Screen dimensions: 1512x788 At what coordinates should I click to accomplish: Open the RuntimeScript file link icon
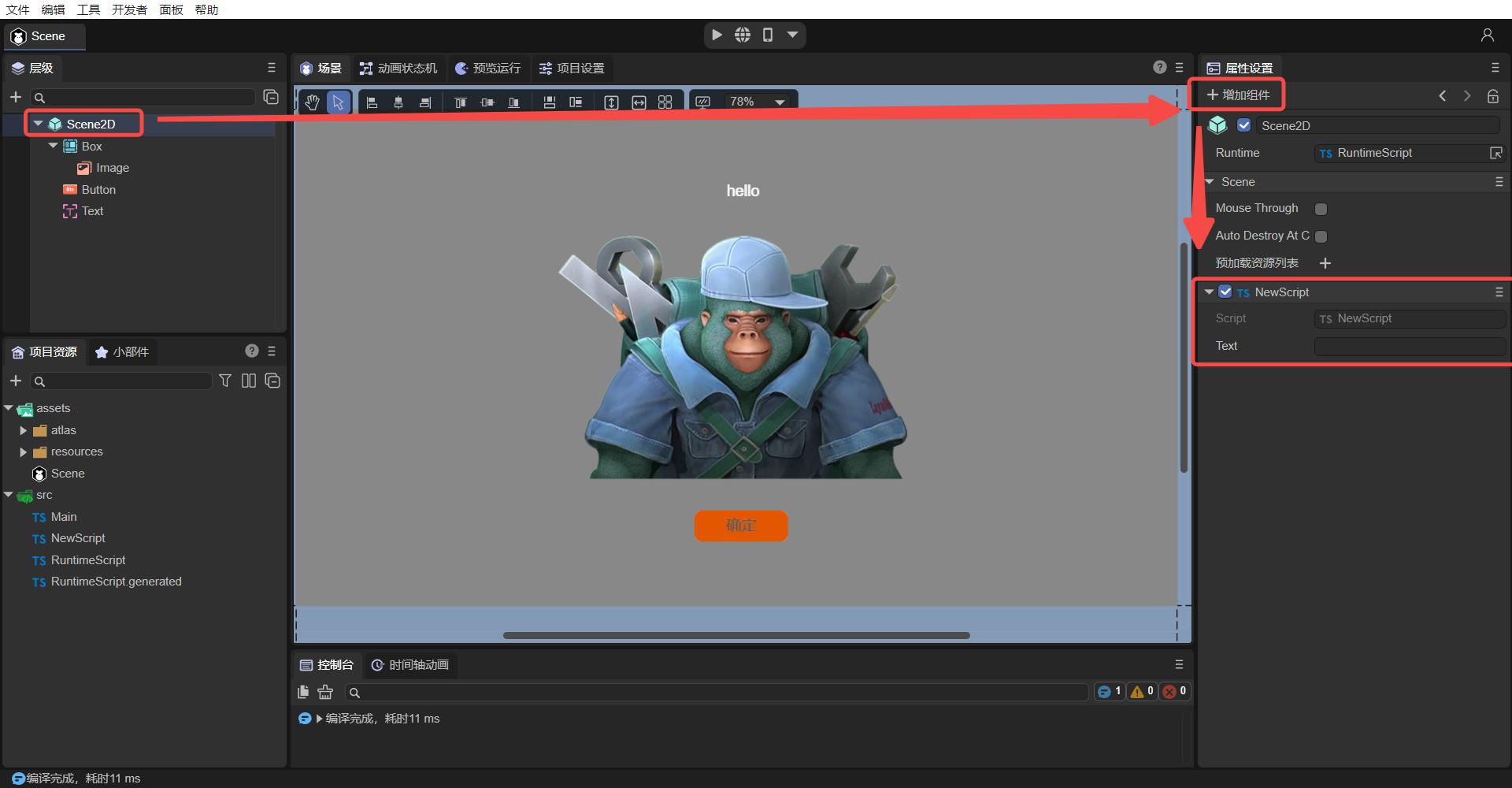coord(1496,153)
